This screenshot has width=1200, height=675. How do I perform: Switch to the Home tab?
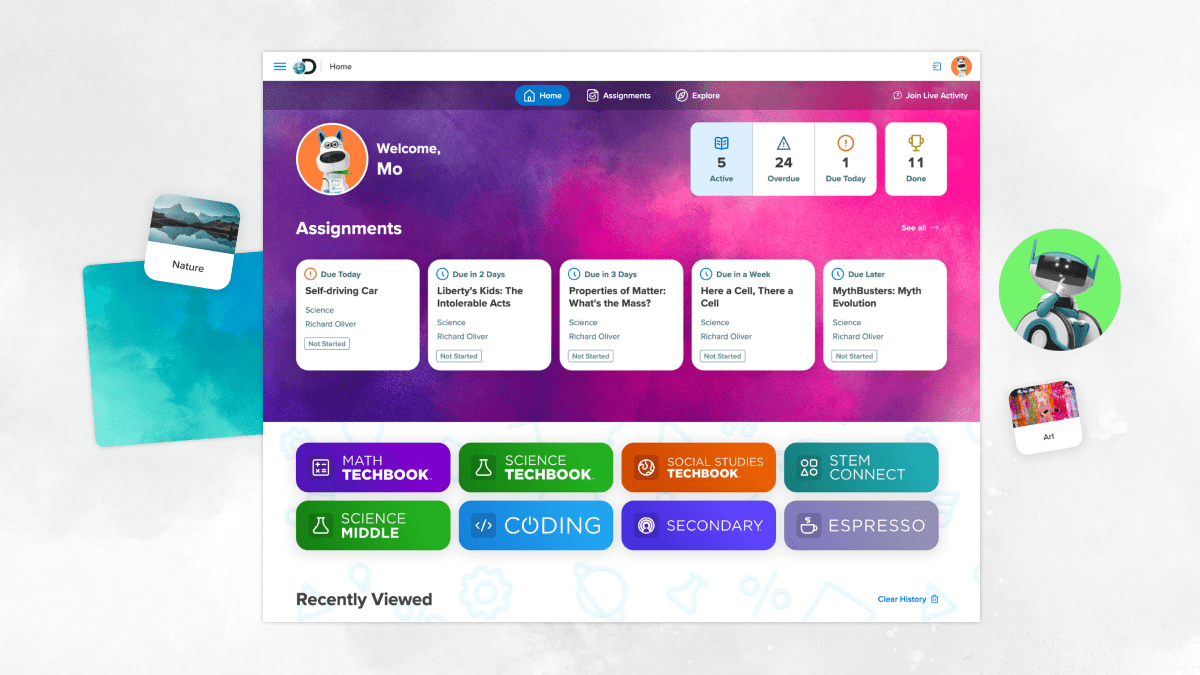pos(542,96)
